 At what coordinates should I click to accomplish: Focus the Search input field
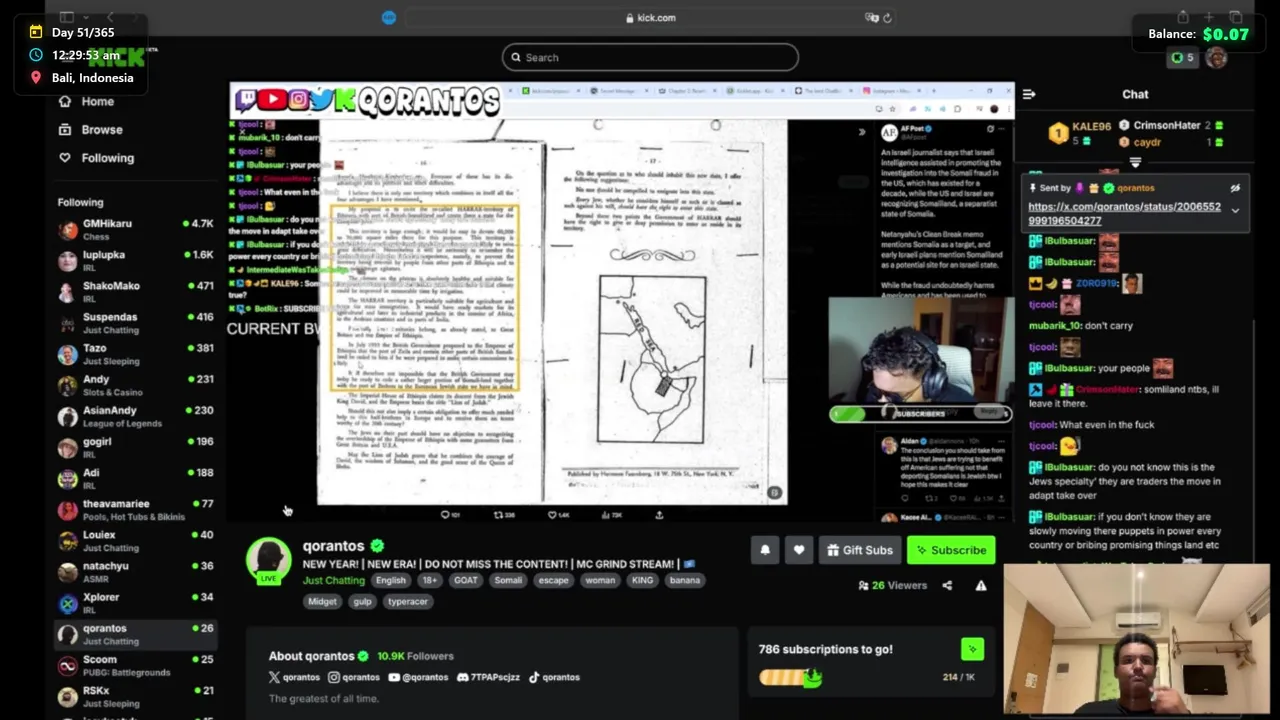pyautogui.click(x=650, y=57)
